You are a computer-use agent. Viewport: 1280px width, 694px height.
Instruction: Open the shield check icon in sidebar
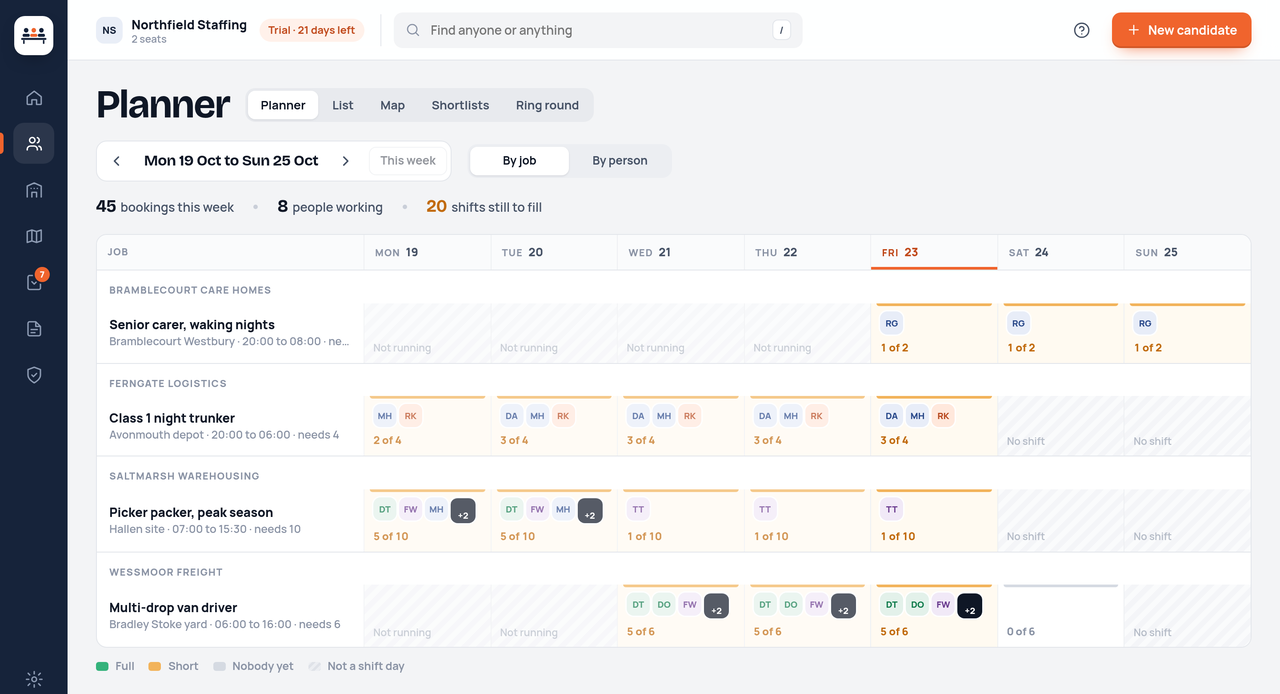(x=34, y=374)
